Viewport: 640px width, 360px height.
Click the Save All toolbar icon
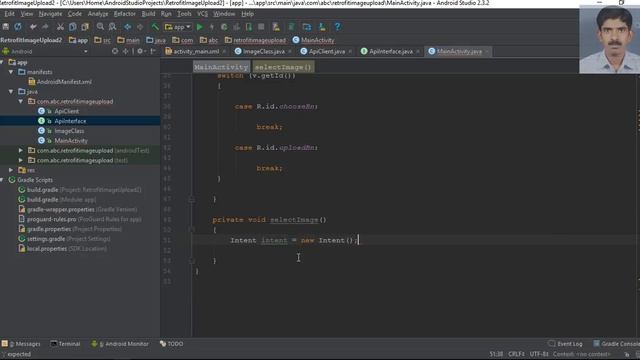6,27
